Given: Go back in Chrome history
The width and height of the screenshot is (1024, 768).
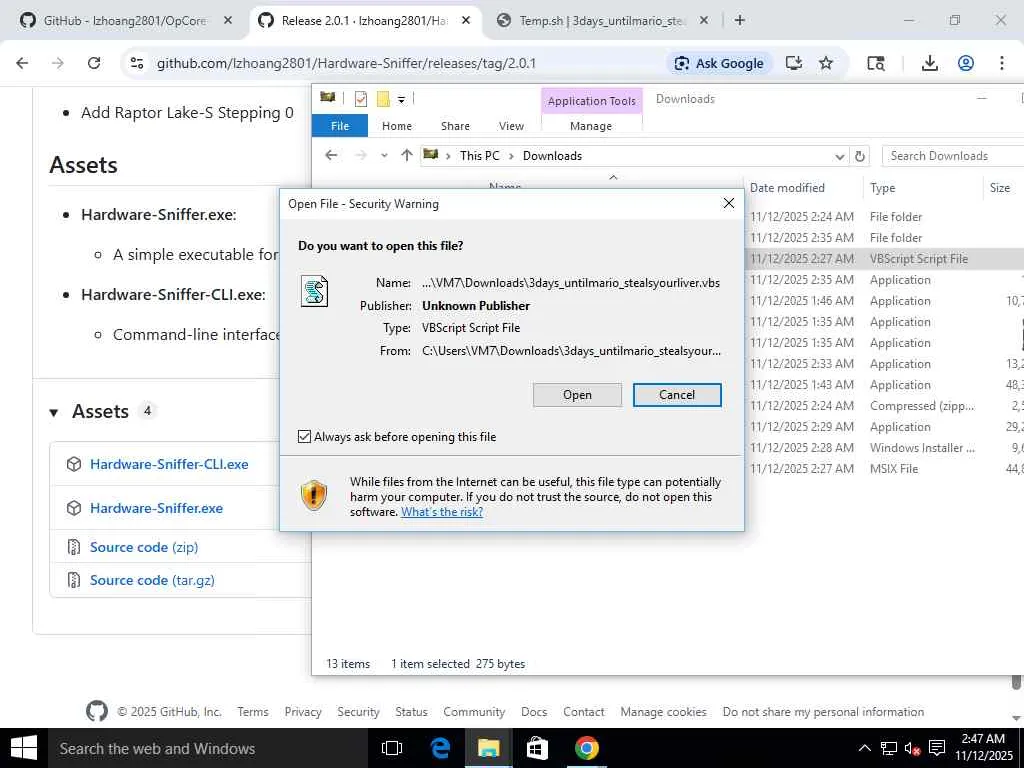Looking at the screenshot, I should pyautogui.click(x=22, y=63).
